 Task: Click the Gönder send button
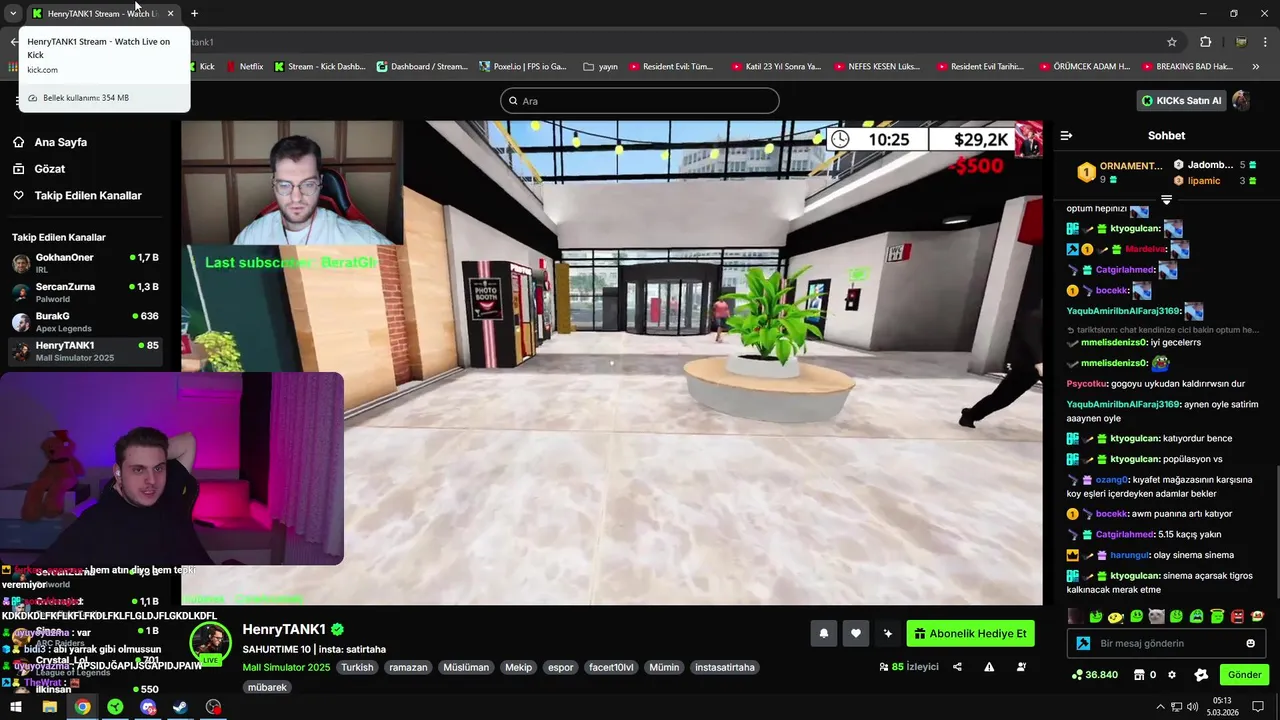(1244, 675)
